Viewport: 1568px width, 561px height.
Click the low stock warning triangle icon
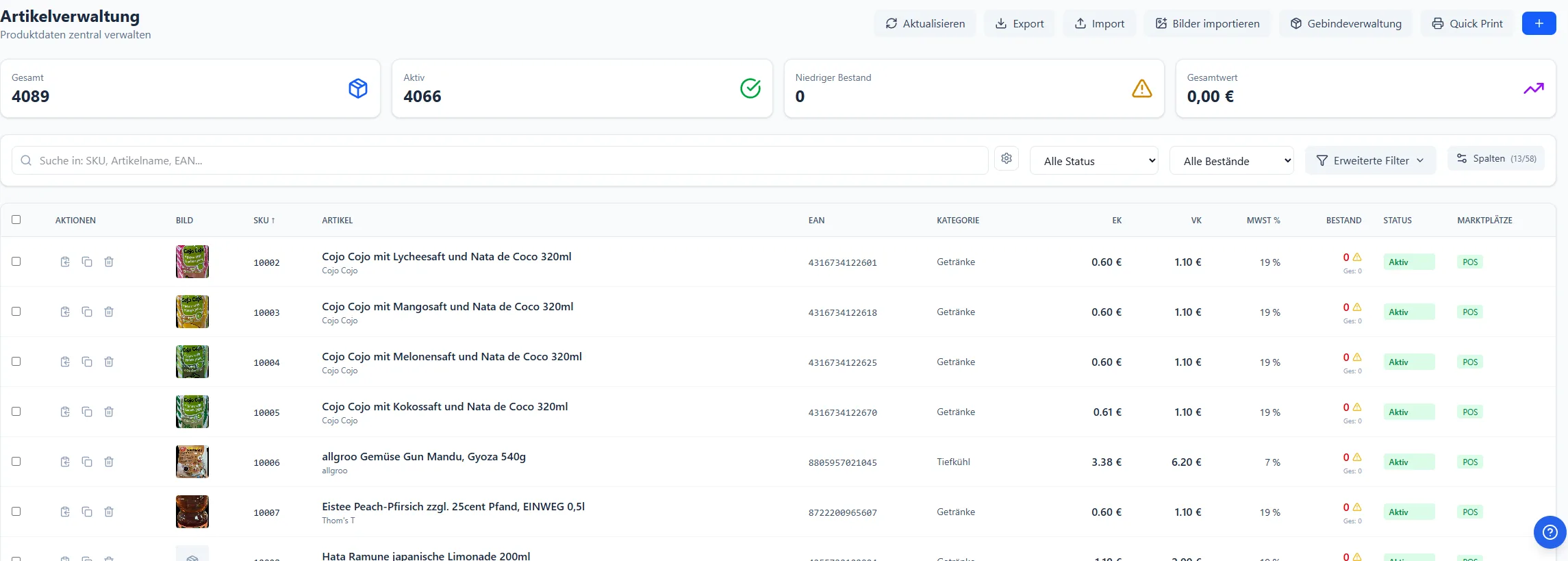coord(1141,88)
